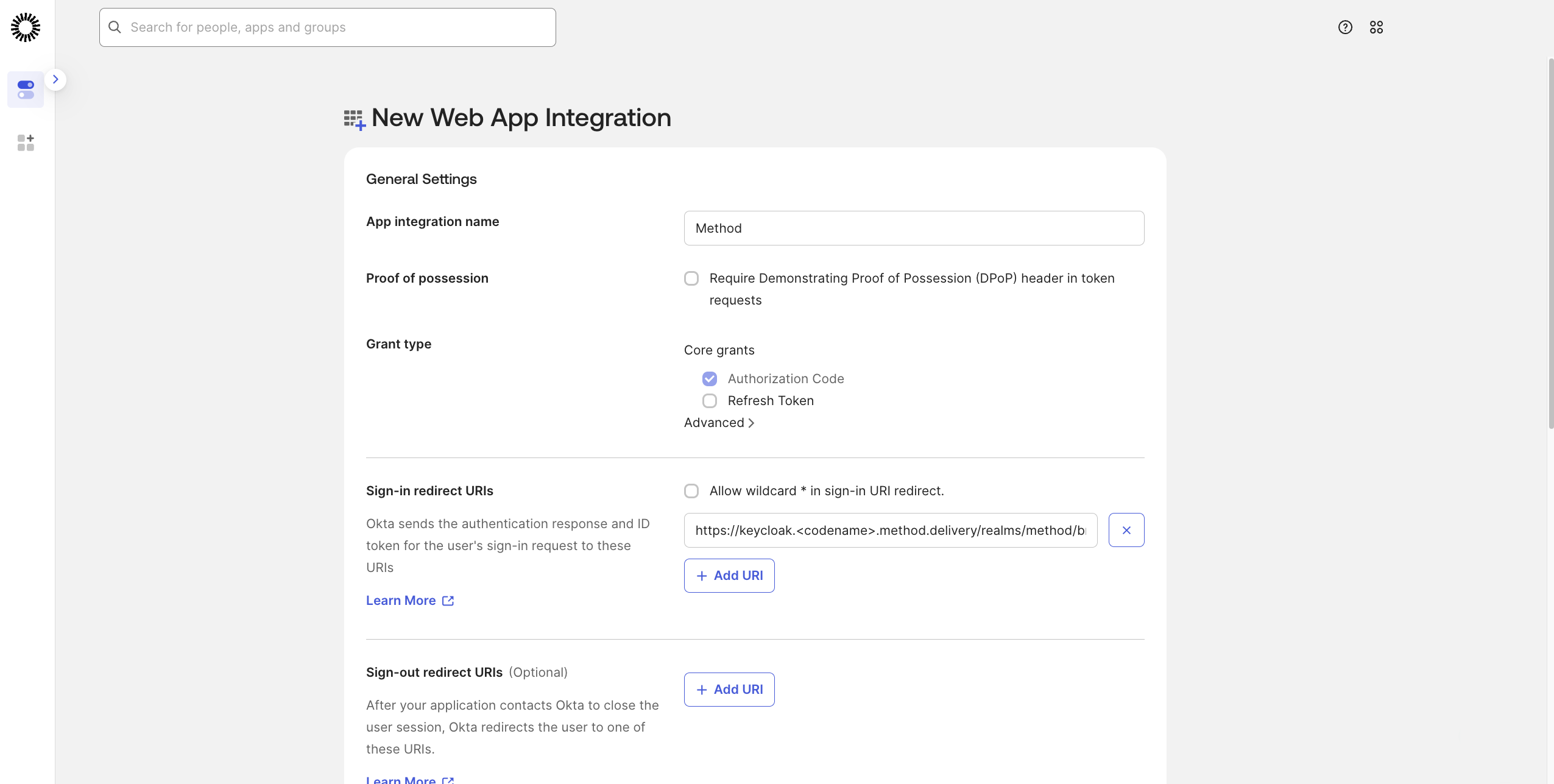Image resolution: width=1554 pixels, height=784 pixels.
Task: Click the page vertical scrollbar
Action: click(x=1550, y=244)
